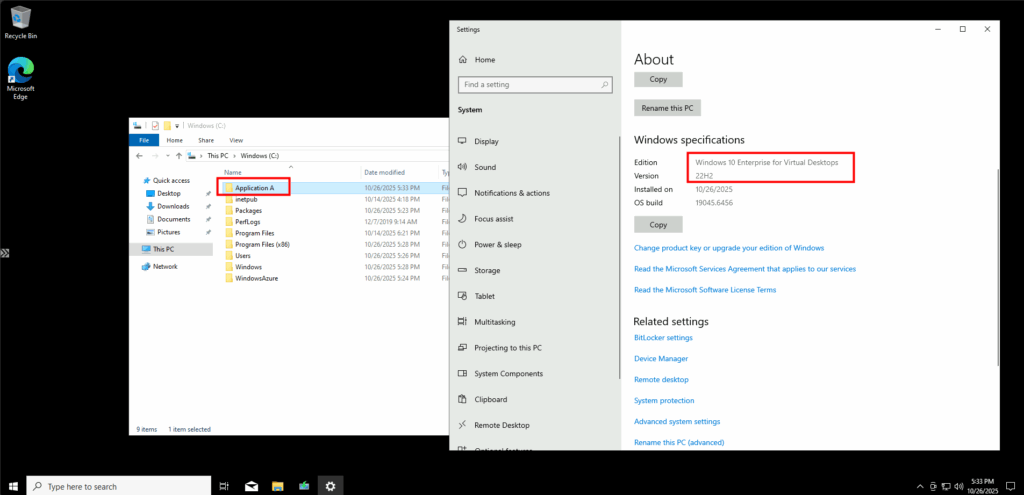1024x495 pixels.
Task: Open the Display settings page
Action: 486,141
